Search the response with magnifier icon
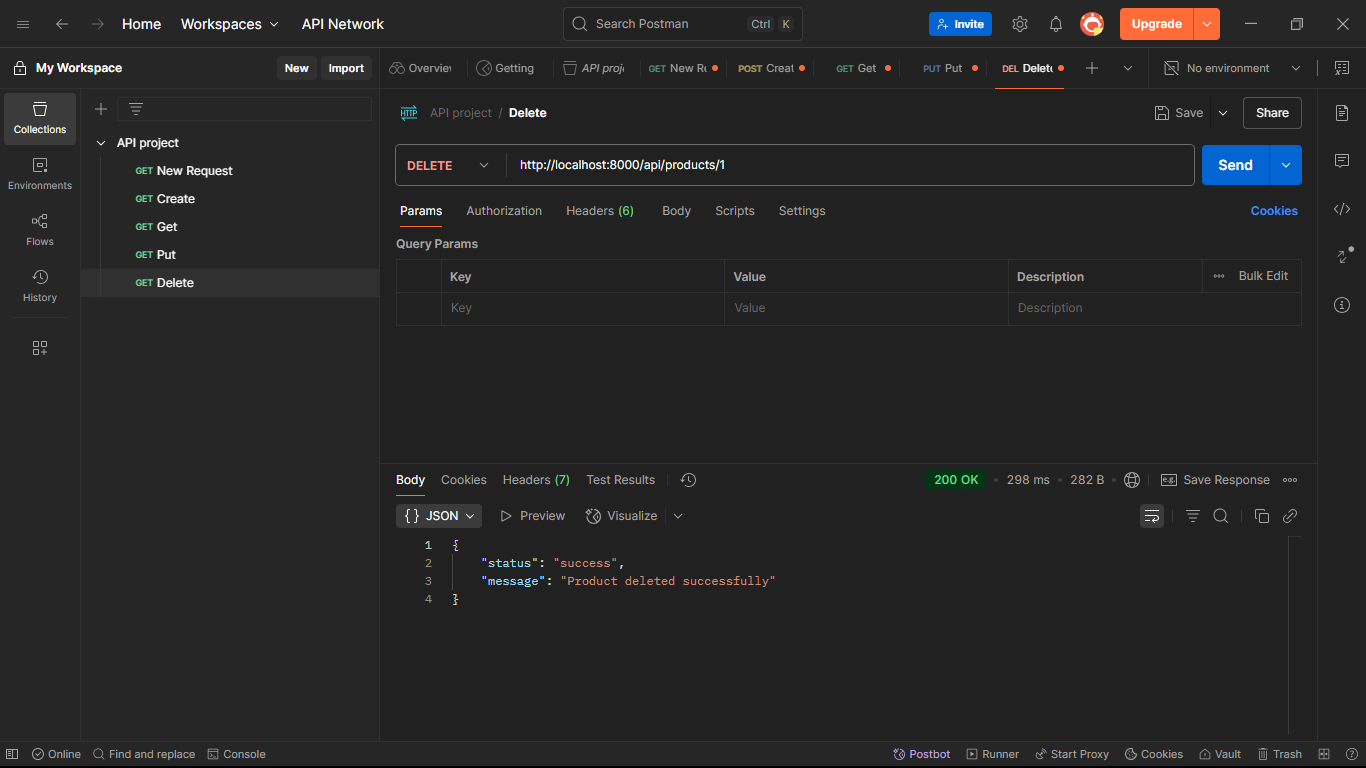Viewport: 1366px width, 768px height. (1221, 516)
